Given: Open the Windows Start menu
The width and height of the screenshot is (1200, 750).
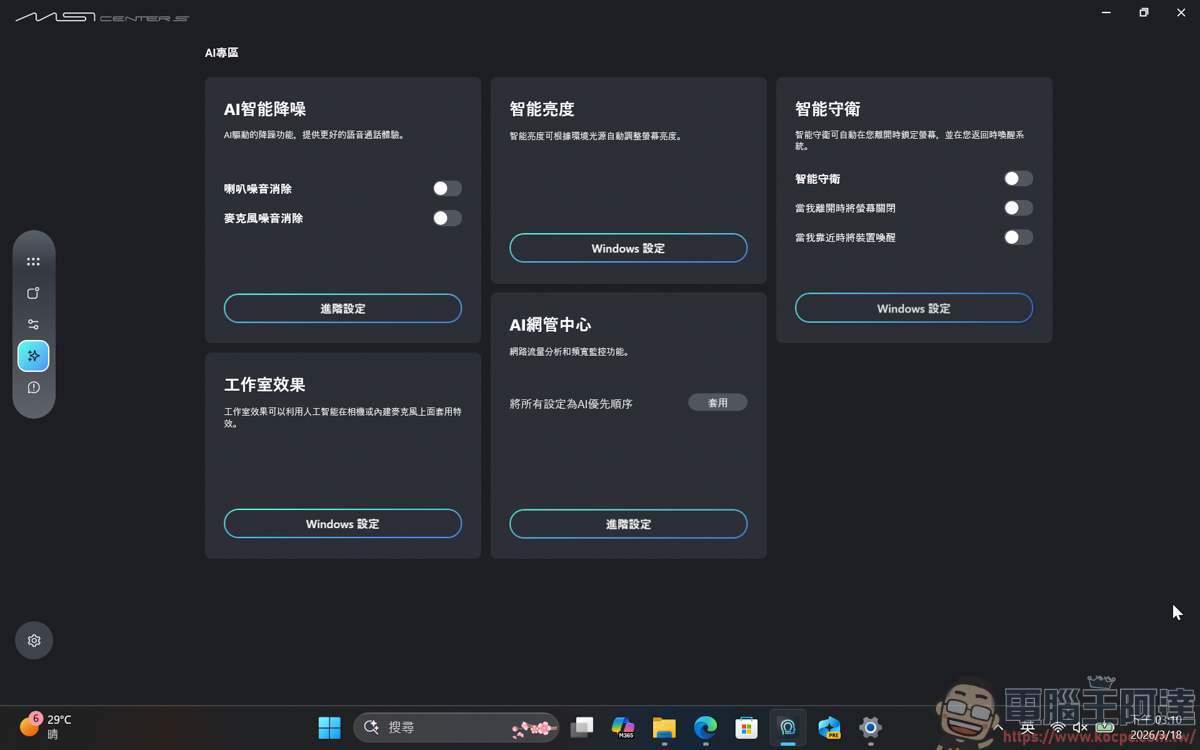Looking at the screenshot, I should pos(330,727).
